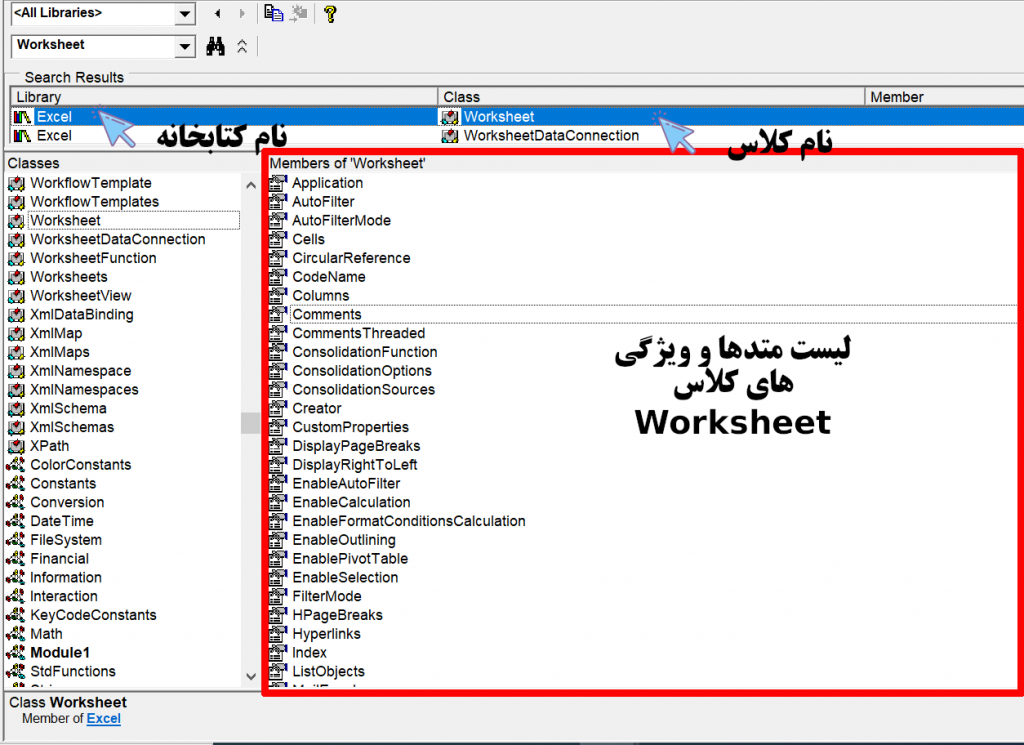Image resolution: width=1024 pixels, height=745 pixels.
Task: Select the Financial module
Action: (59, 559)
